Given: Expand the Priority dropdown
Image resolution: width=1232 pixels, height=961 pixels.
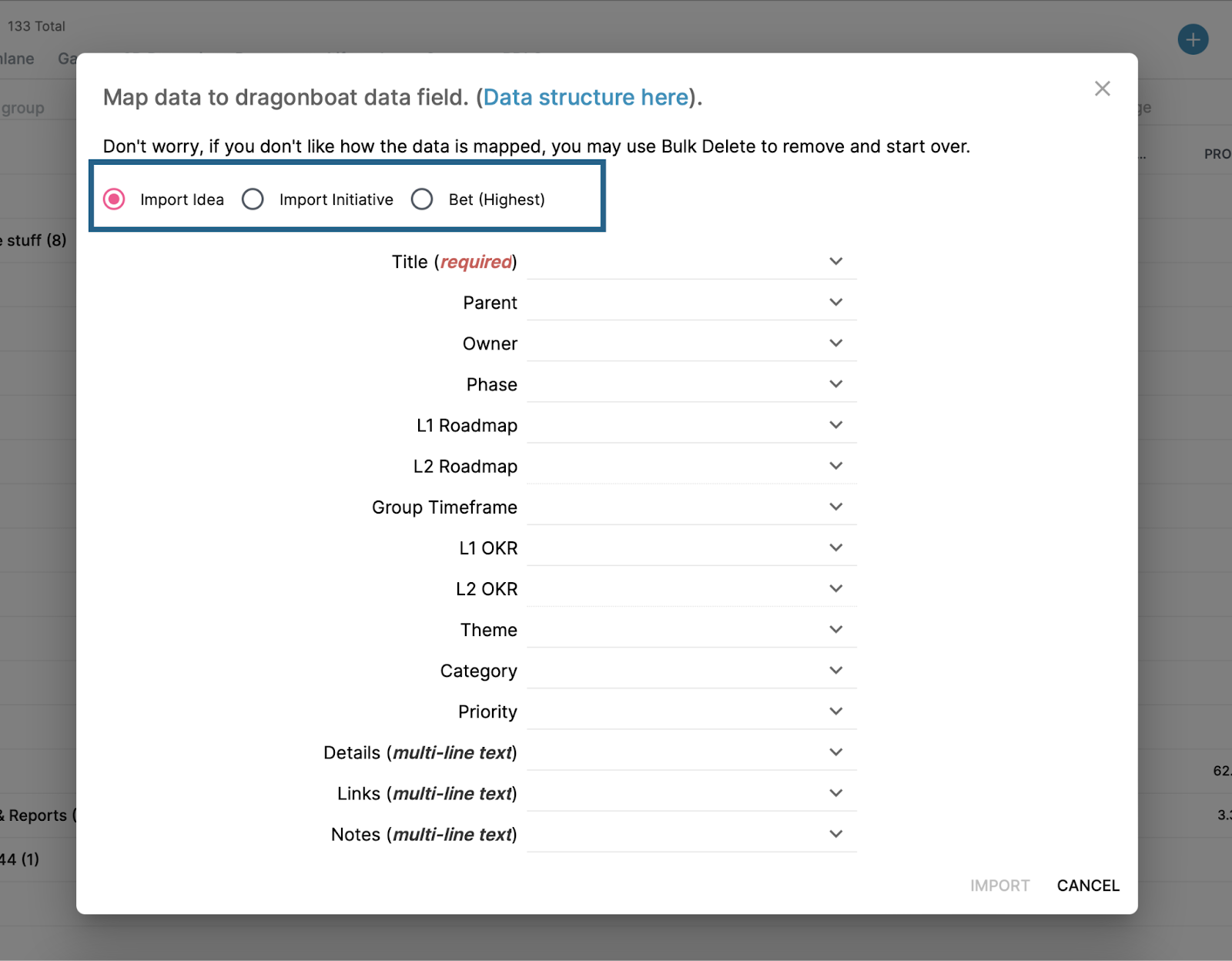Looking at the screenshot, I should [x=691, y=711].
